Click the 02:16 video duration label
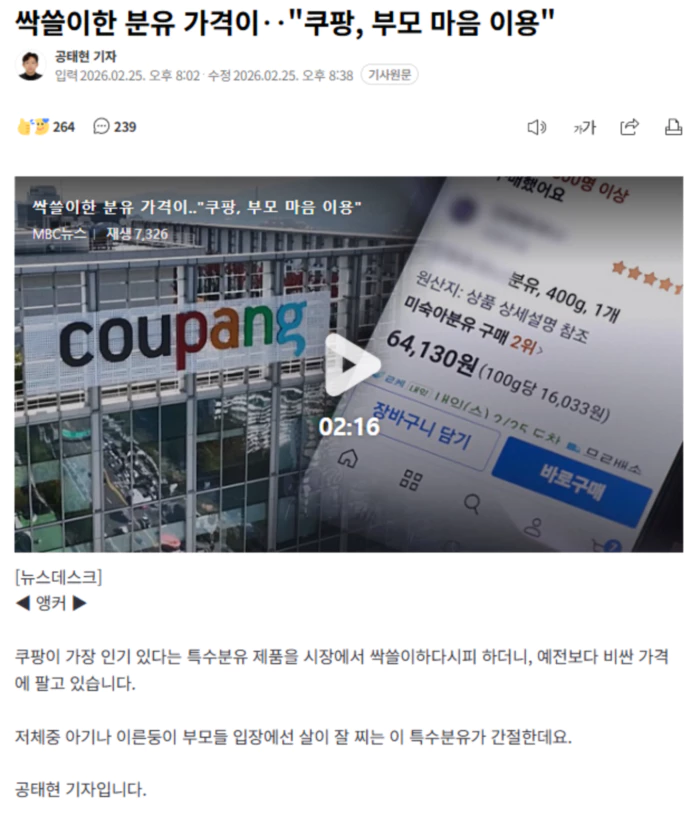Image resolution: width=700 pixels, height=816 pixels. coord(349,427)
